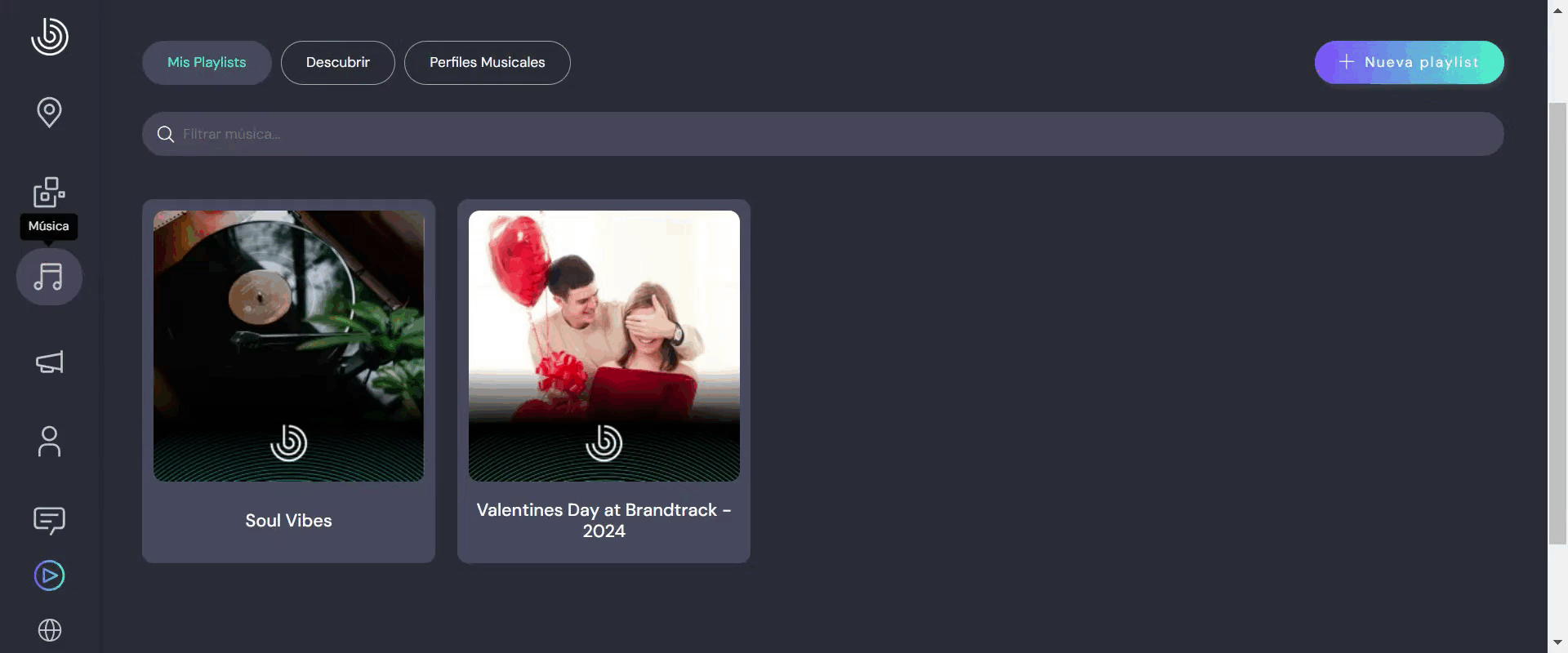This screenshot has height=653, width=1568.
Task: Create a new playlist with Nueva playlist
Action: pos(1409,63)
